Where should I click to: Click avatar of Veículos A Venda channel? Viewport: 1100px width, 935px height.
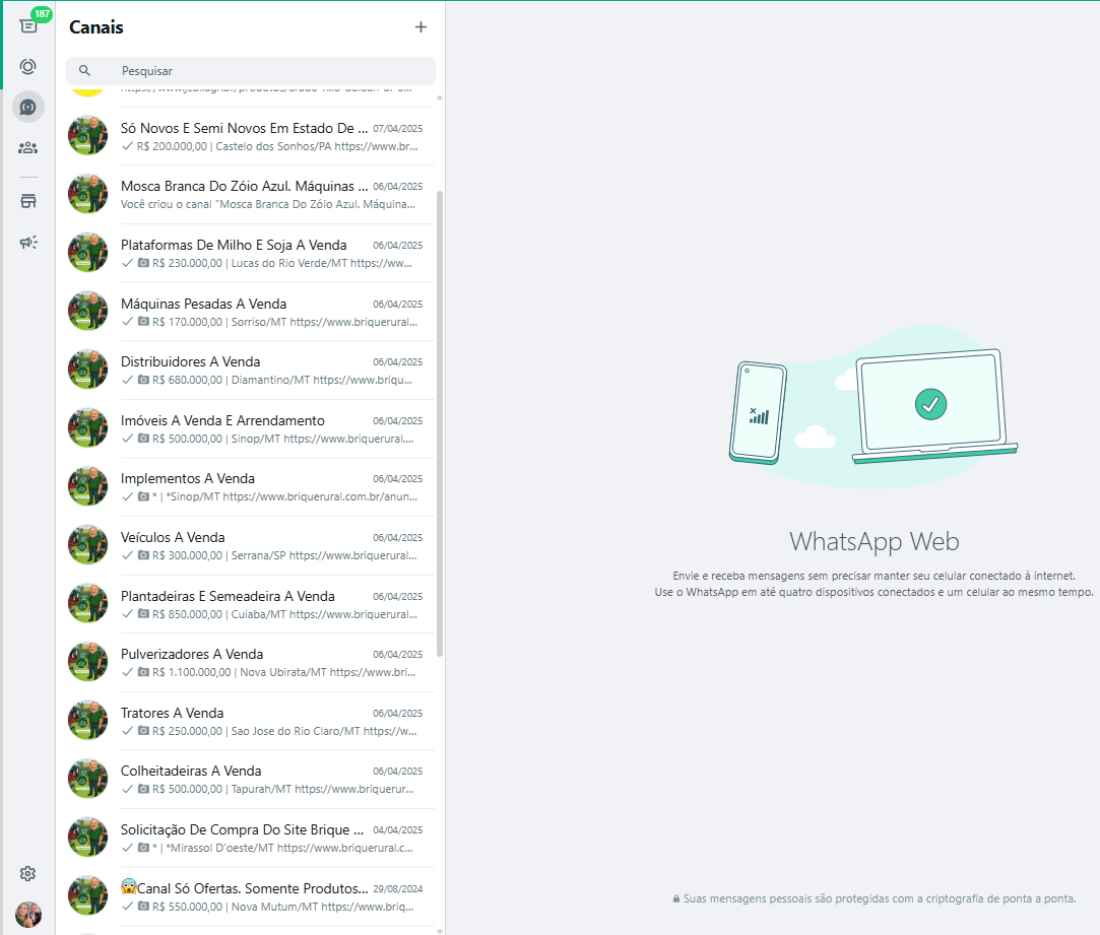(88, 544)
